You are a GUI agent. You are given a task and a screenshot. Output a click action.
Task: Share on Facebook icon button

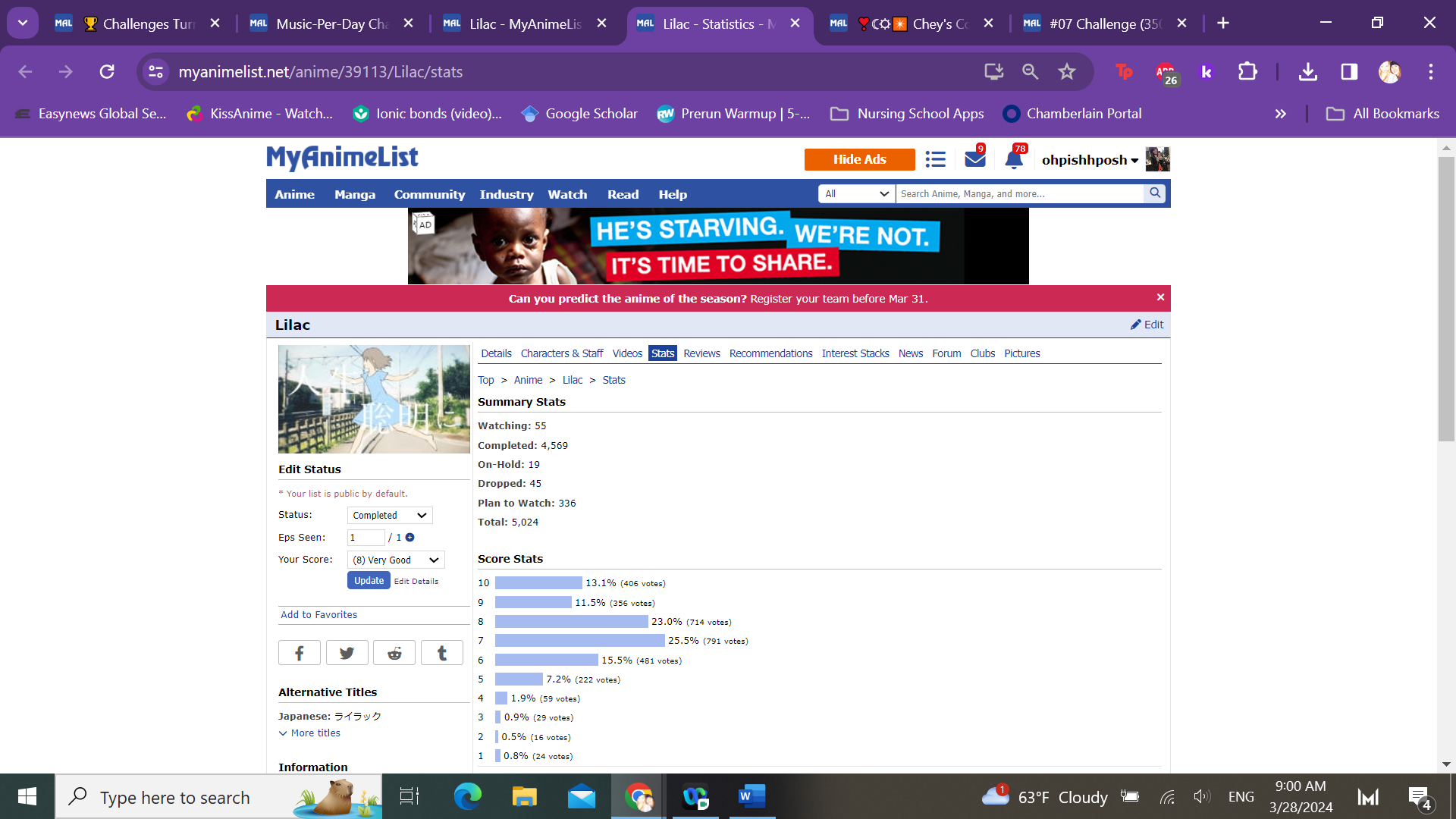point(299,653)
